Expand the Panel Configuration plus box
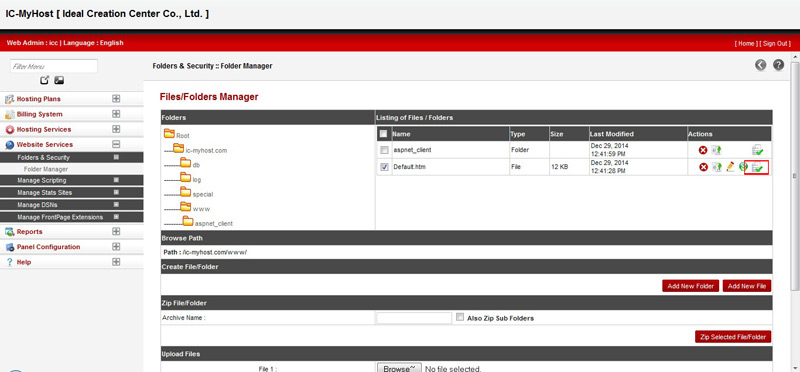The width and height of the screenshot is (800, 372). point(116,247)
